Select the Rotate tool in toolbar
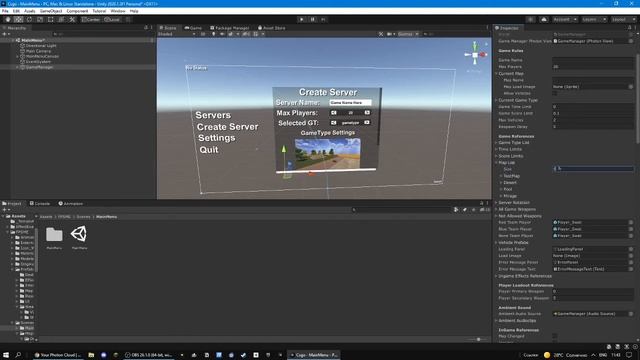Screen dimensions: 640x360 tap(29, 19)
